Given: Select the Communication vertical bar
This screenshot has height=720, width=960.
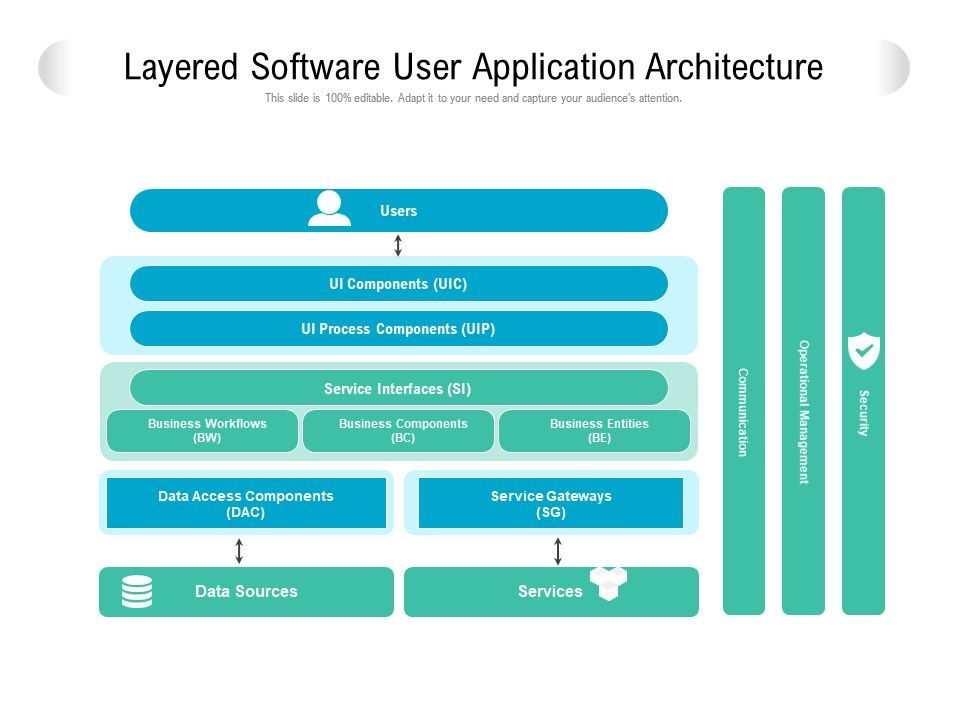Looking at the screenshot, I should 744,401.
